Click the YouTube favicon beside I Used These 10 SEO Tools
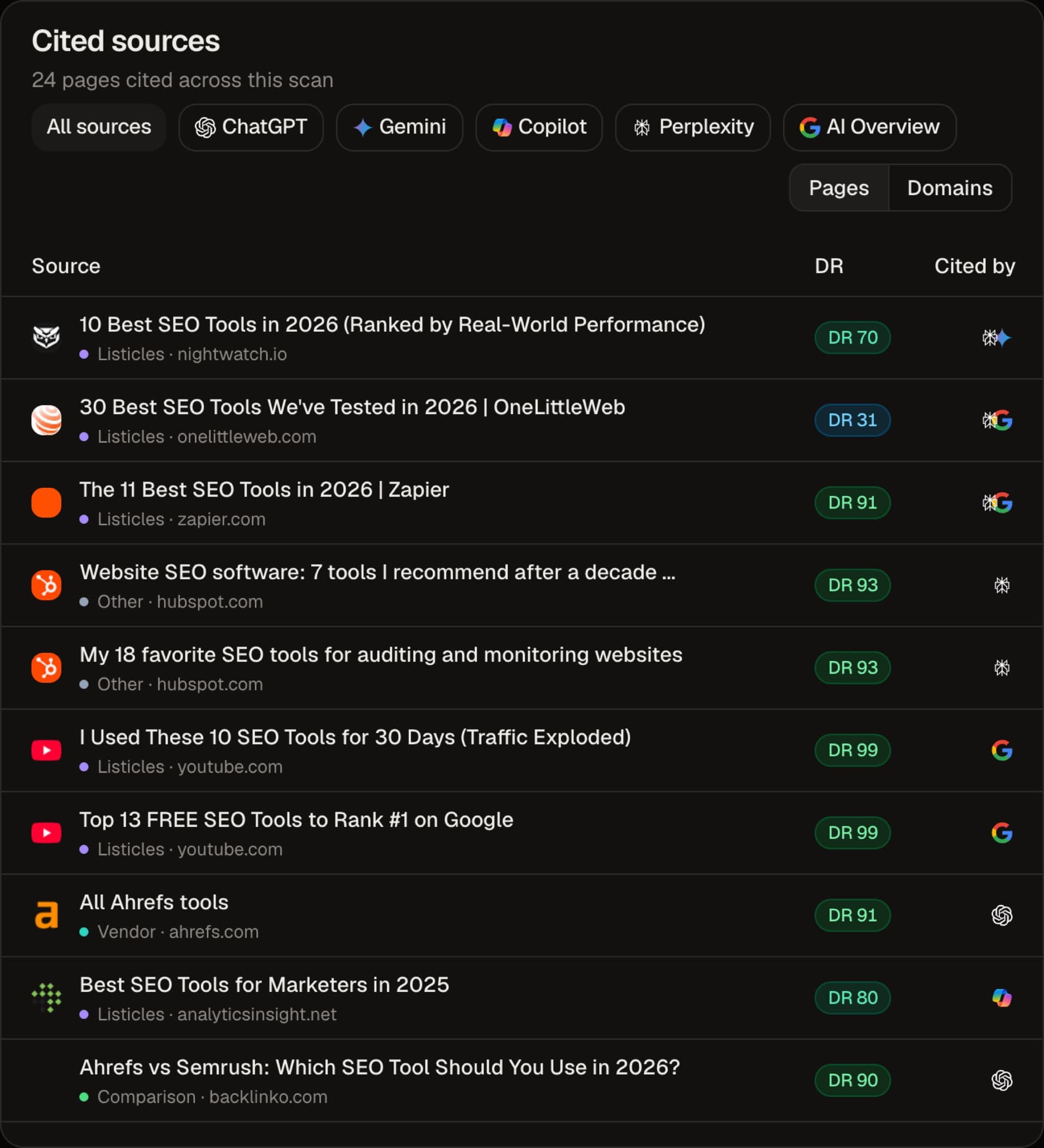Image resolution: width=1044 pixels, height=1148 pixels. coord(46,750)
